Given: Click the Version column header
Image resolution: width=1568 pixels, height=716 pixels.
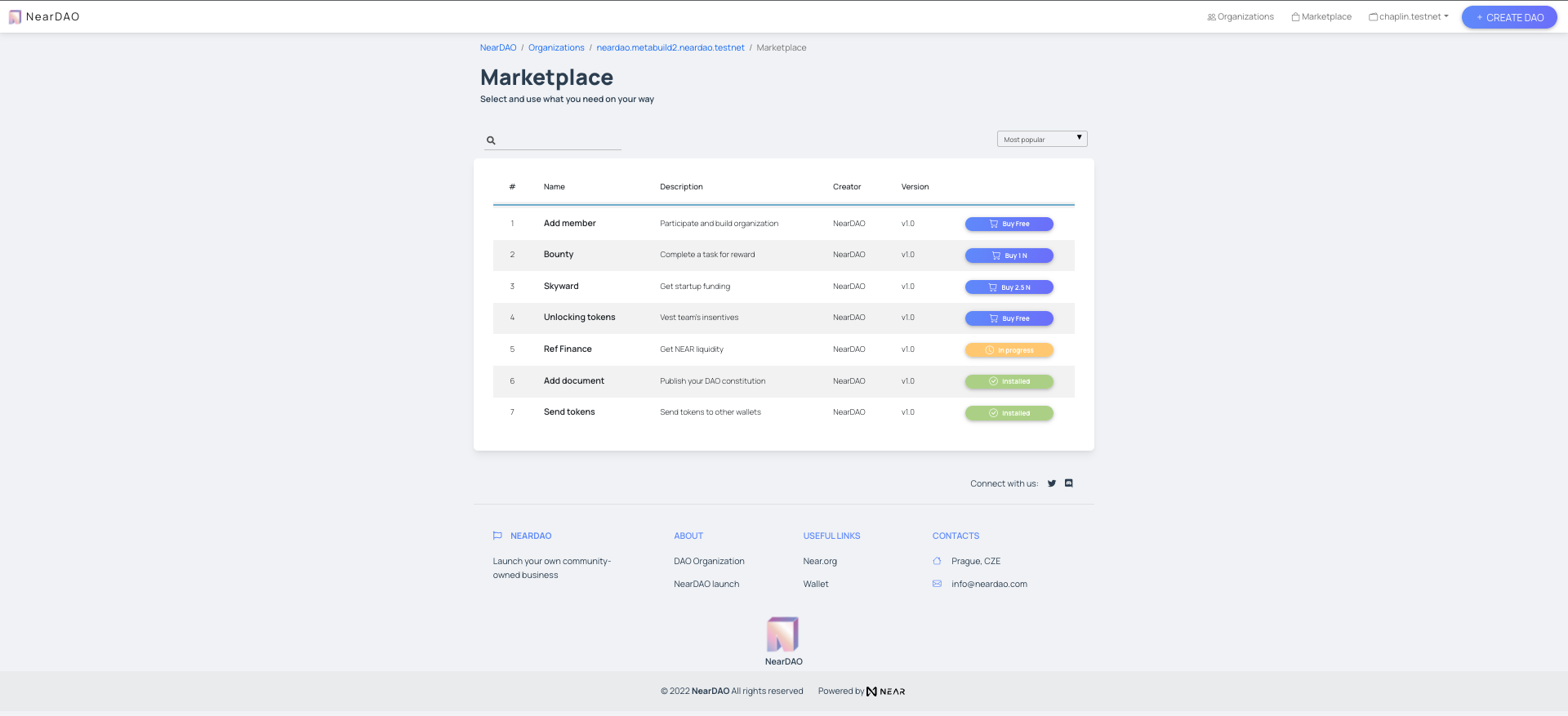Looking at the screenshot, I should point(915,187).
